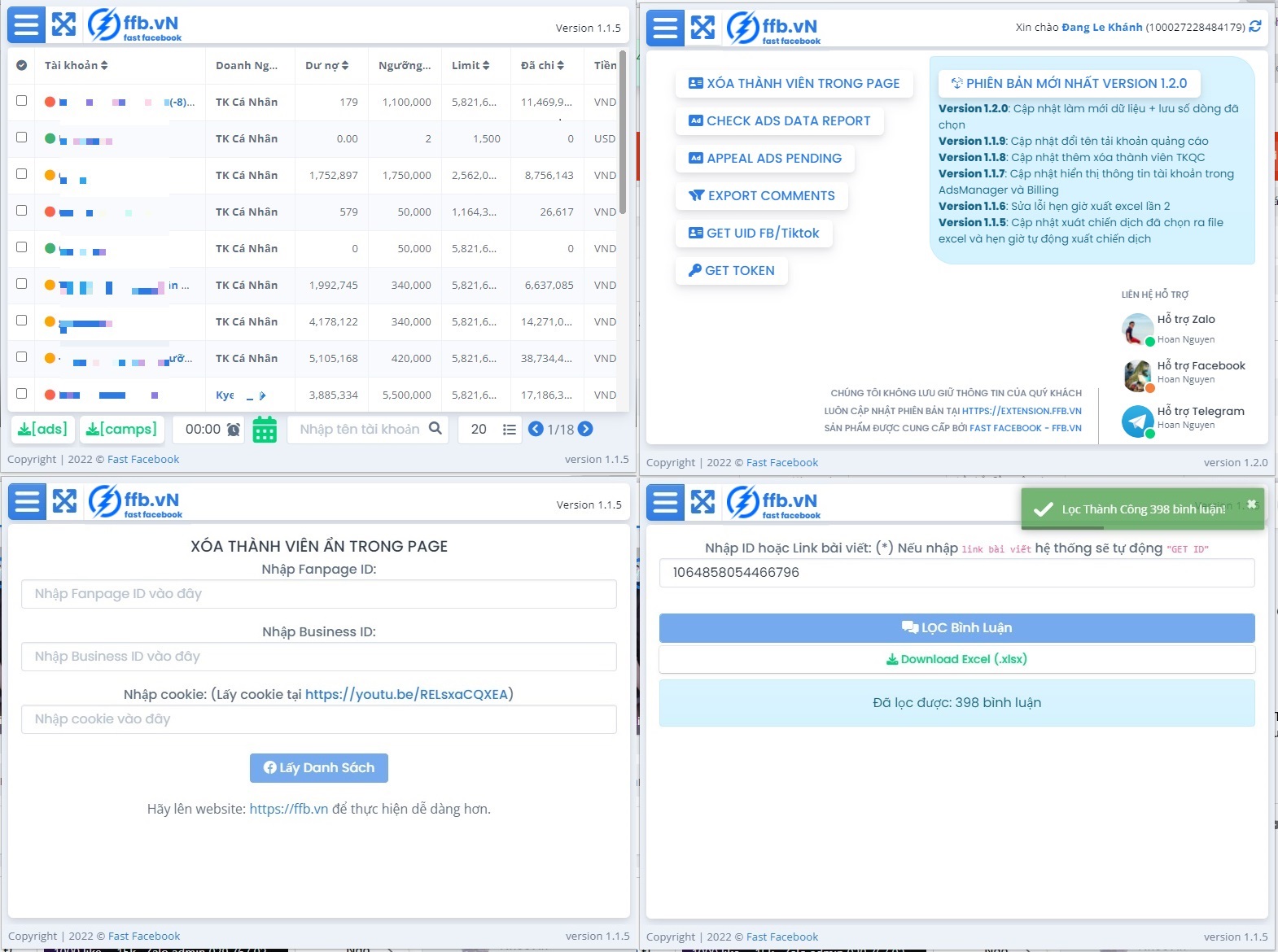Sort by Limit column
The image size is (1278, 952).
click(x=470, y=65)
